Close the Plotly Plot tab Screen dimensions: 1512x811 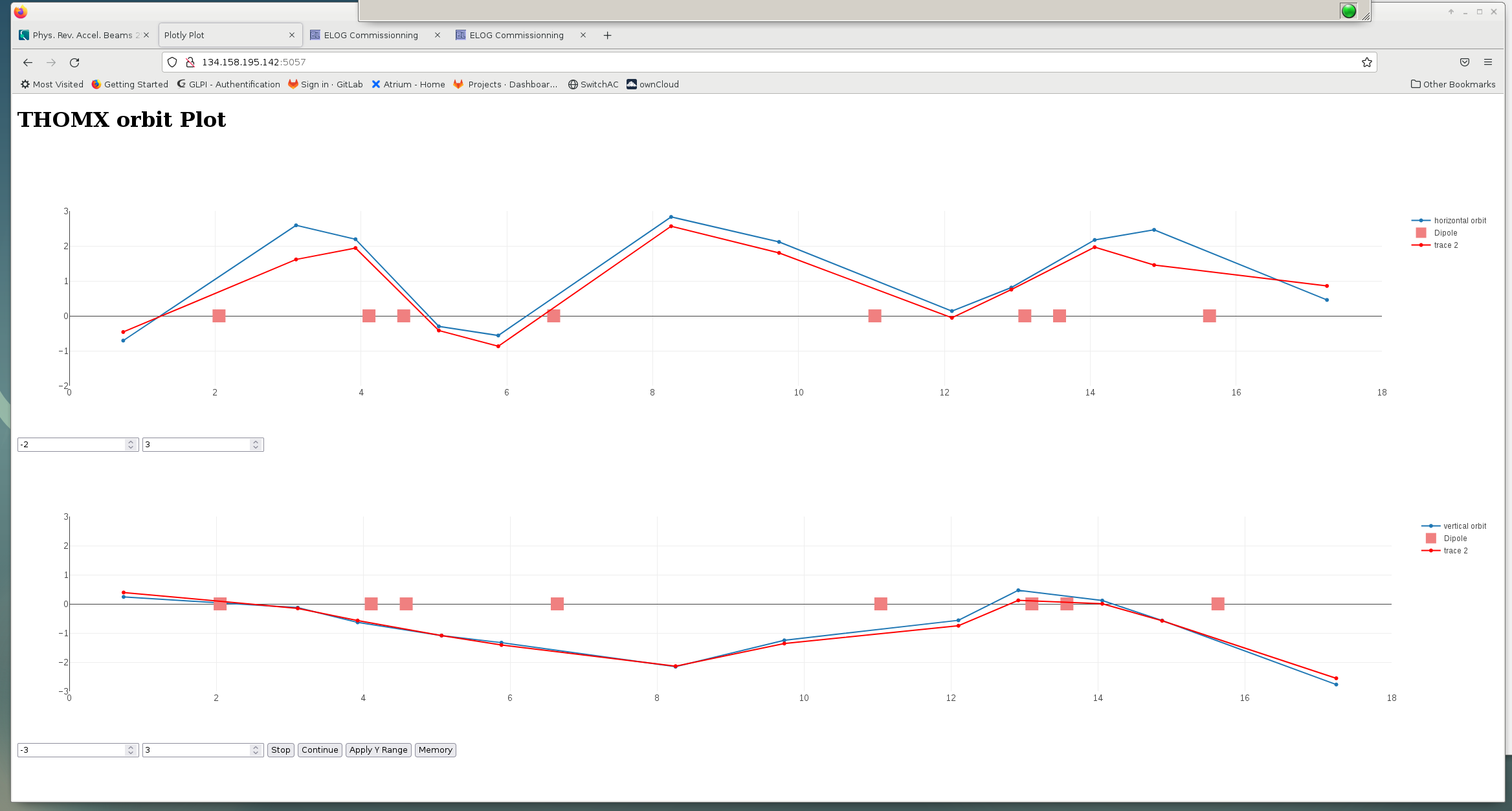pyautogui.click(x=292, y=36)
